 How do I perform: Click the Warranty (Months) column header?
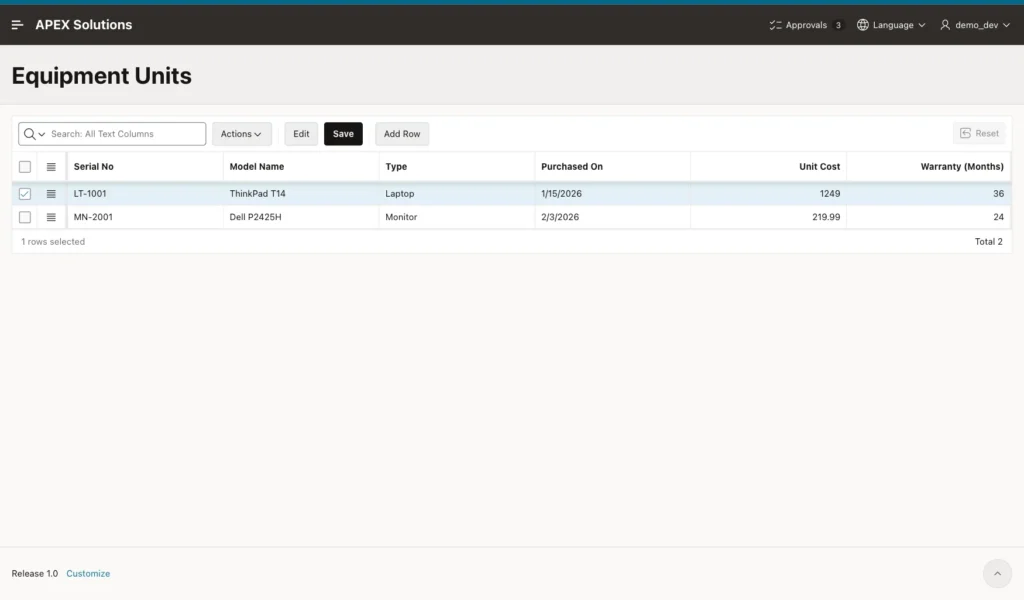929,166
